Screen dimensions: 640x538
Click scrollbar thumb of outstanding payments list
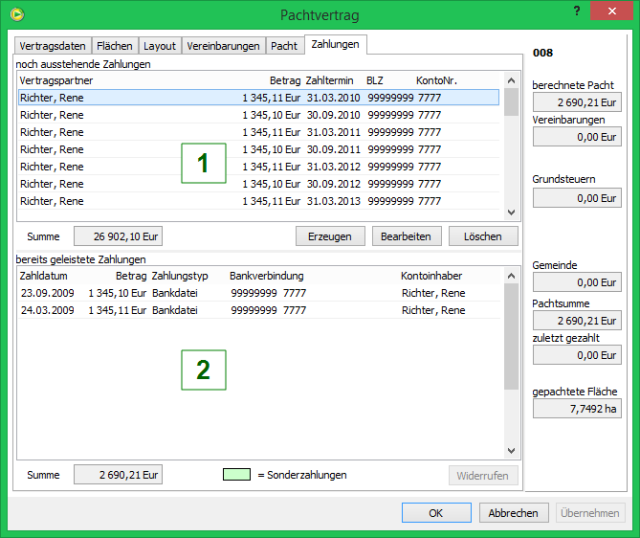coord(511,102)
